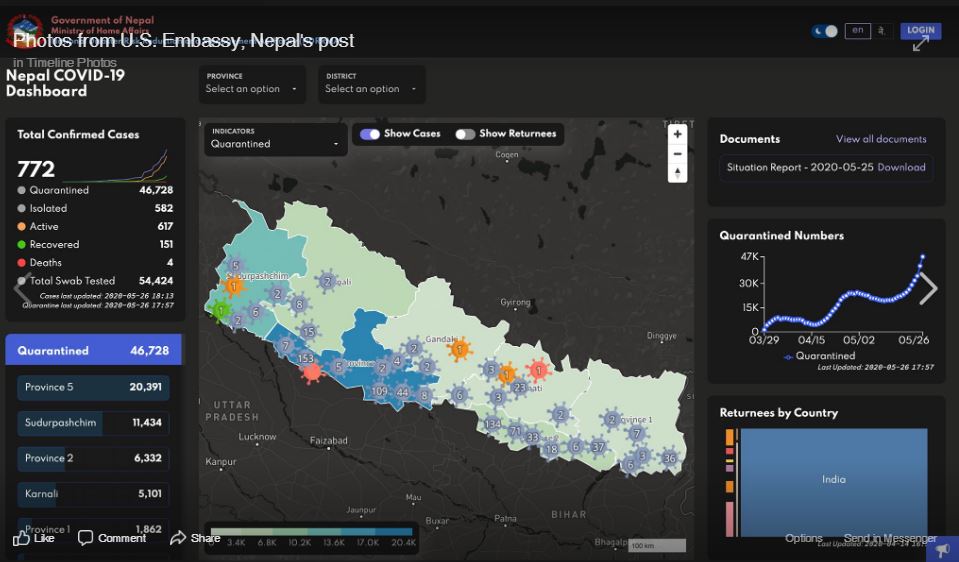Click the 109 cases map marker
The height and width of the screenshot is (562, 959).
379,391
